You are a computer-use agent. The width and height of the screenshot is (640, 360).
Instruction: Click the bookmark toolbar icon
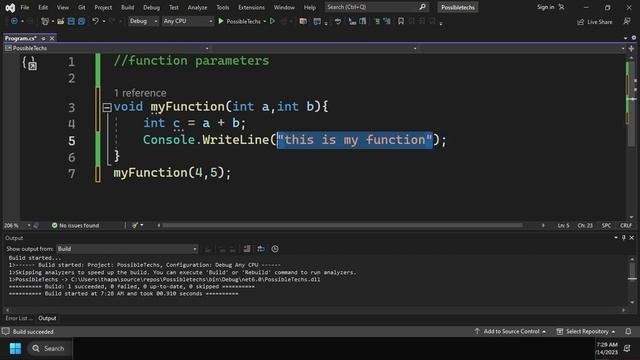tap(401, 21)
